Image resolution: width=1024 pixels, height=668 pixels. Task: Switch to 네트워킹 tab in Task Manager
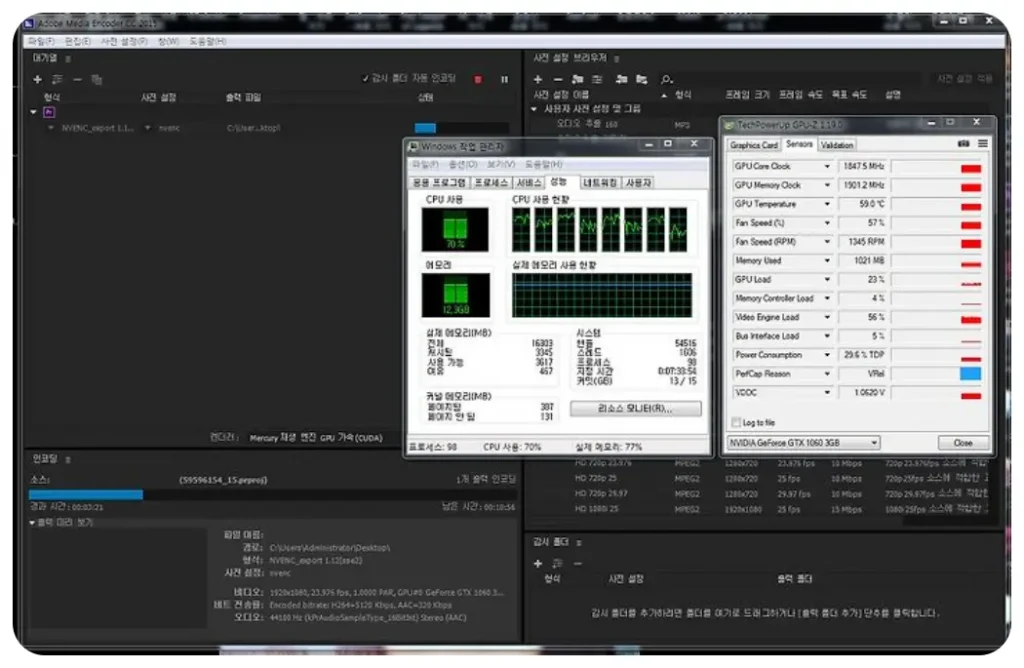600,183
